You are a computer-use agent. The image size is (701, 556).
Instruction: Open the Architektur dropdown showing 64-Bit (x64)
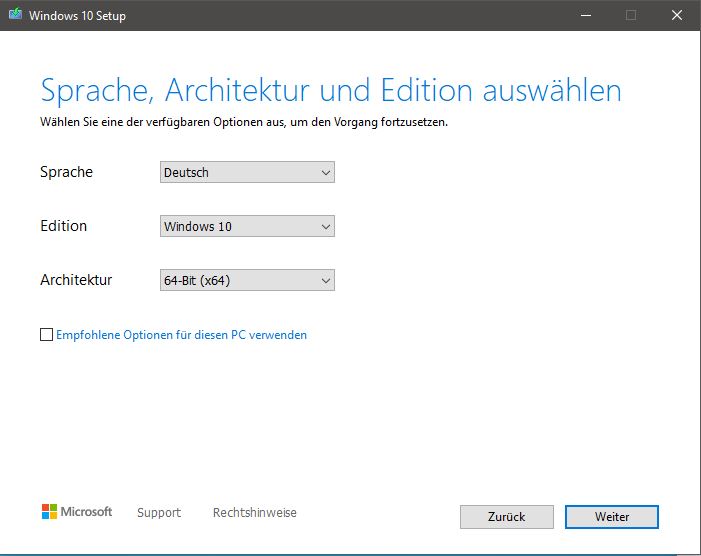(247, 280)
